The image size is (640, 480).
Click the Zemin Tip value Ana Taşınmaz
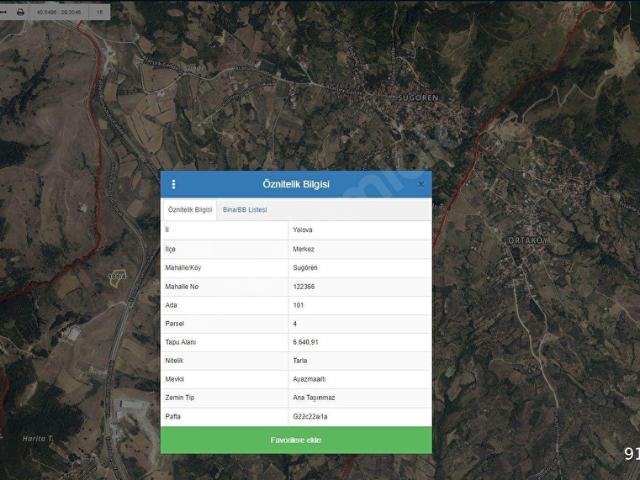[x=314, y=398]
